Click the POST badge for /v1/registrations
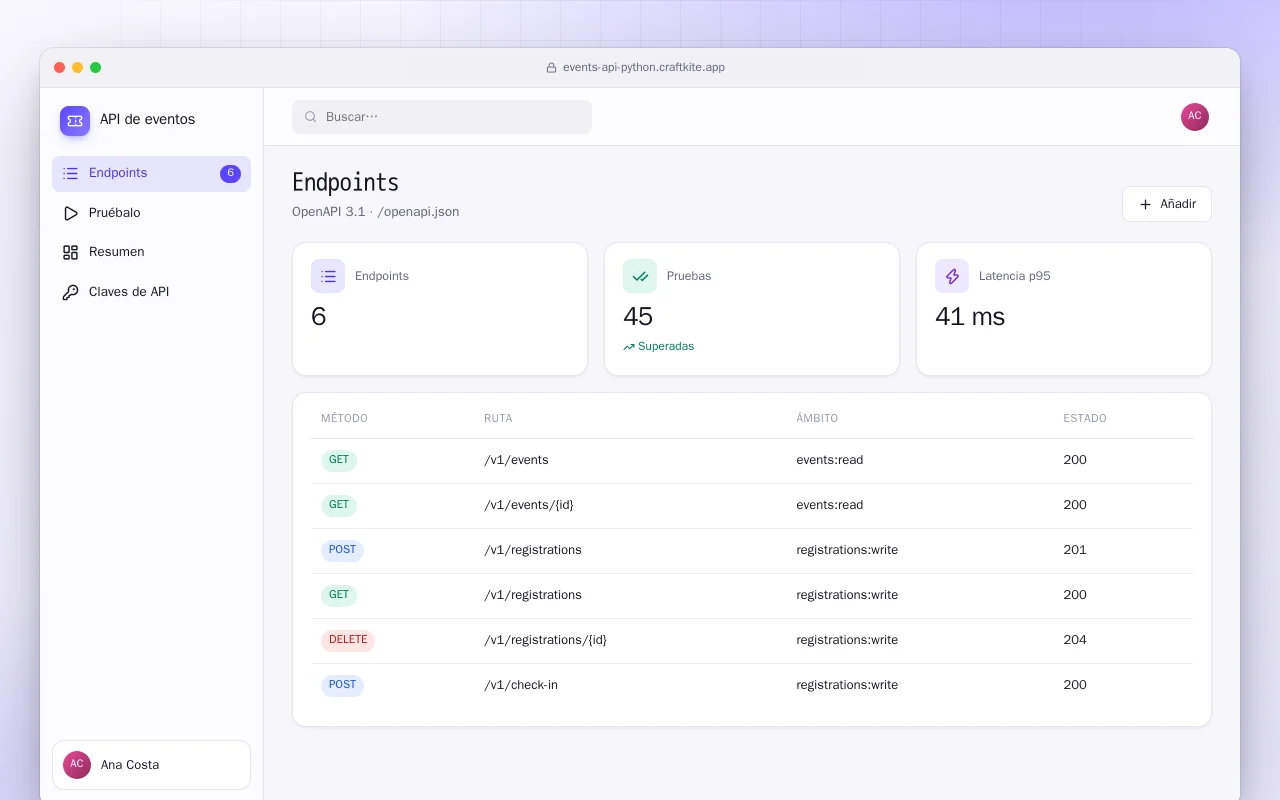Image resolution: width=1280 pixels, height=800 pixels. point(342,550)
